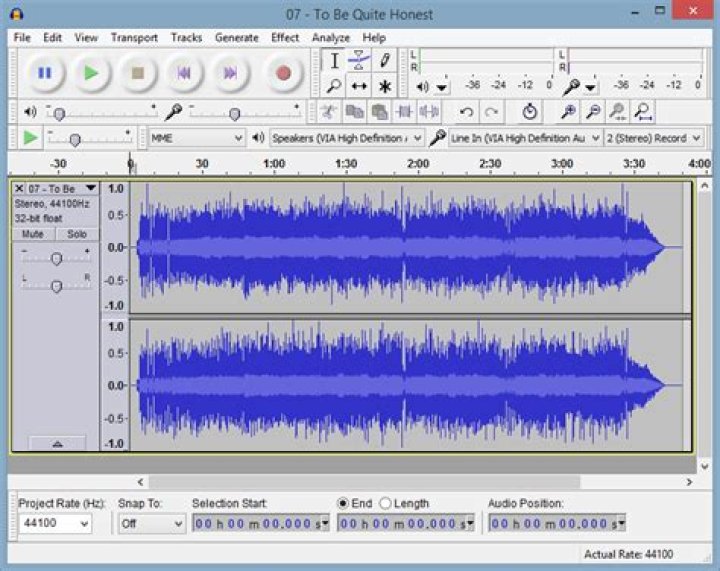Toggle Mute on the track
Image resolution: width=720 pixels, height=571 pixels.
(33, 234)
